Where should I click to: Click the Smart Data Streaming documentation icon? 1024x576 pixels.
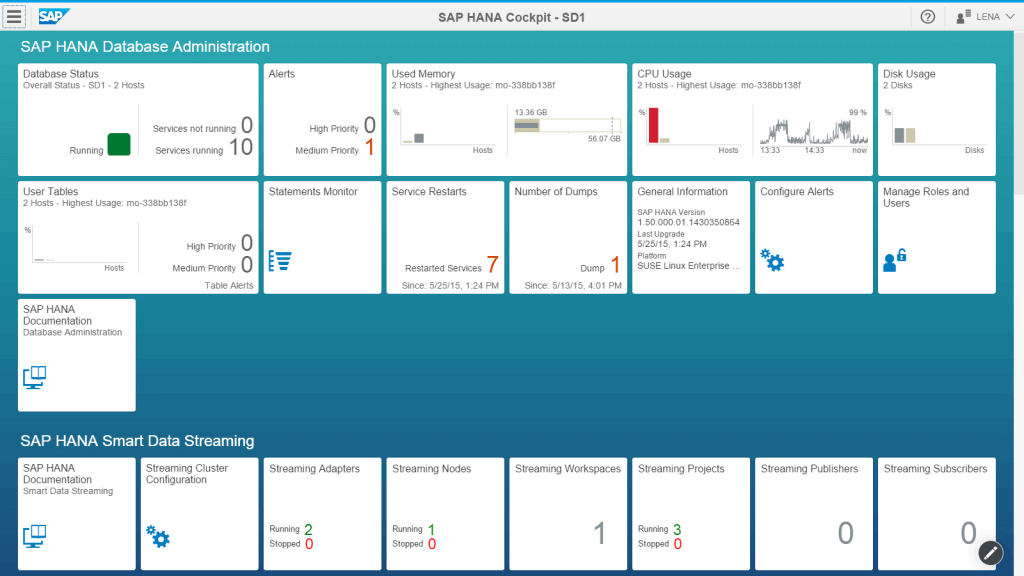(x=34, y=537)
